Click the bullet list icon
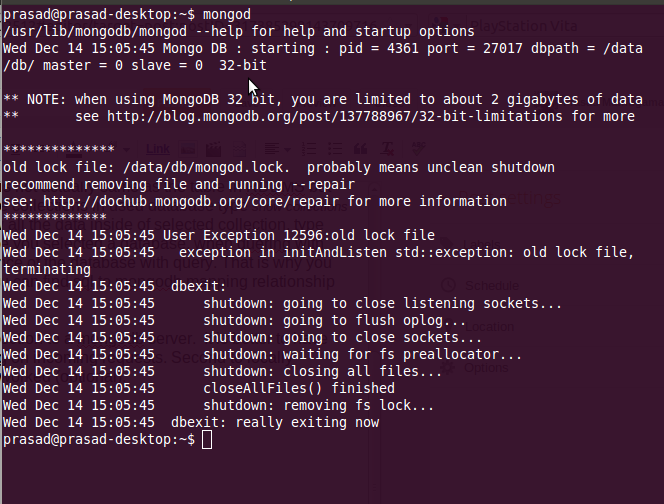664x504 pixels. point(335,149)
